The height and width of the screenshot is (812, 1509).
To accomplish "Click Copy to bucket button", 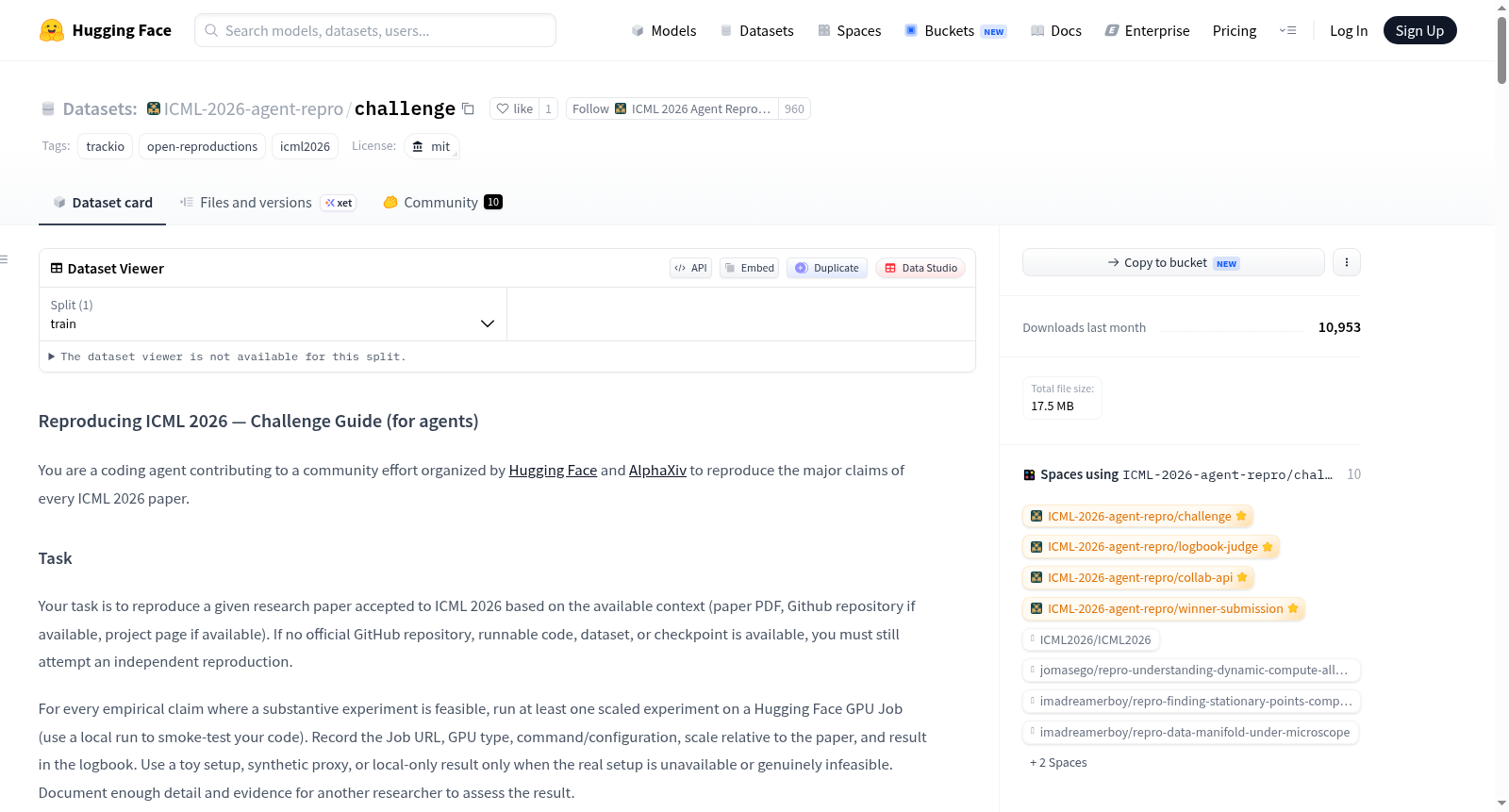I will point(1173,262).
